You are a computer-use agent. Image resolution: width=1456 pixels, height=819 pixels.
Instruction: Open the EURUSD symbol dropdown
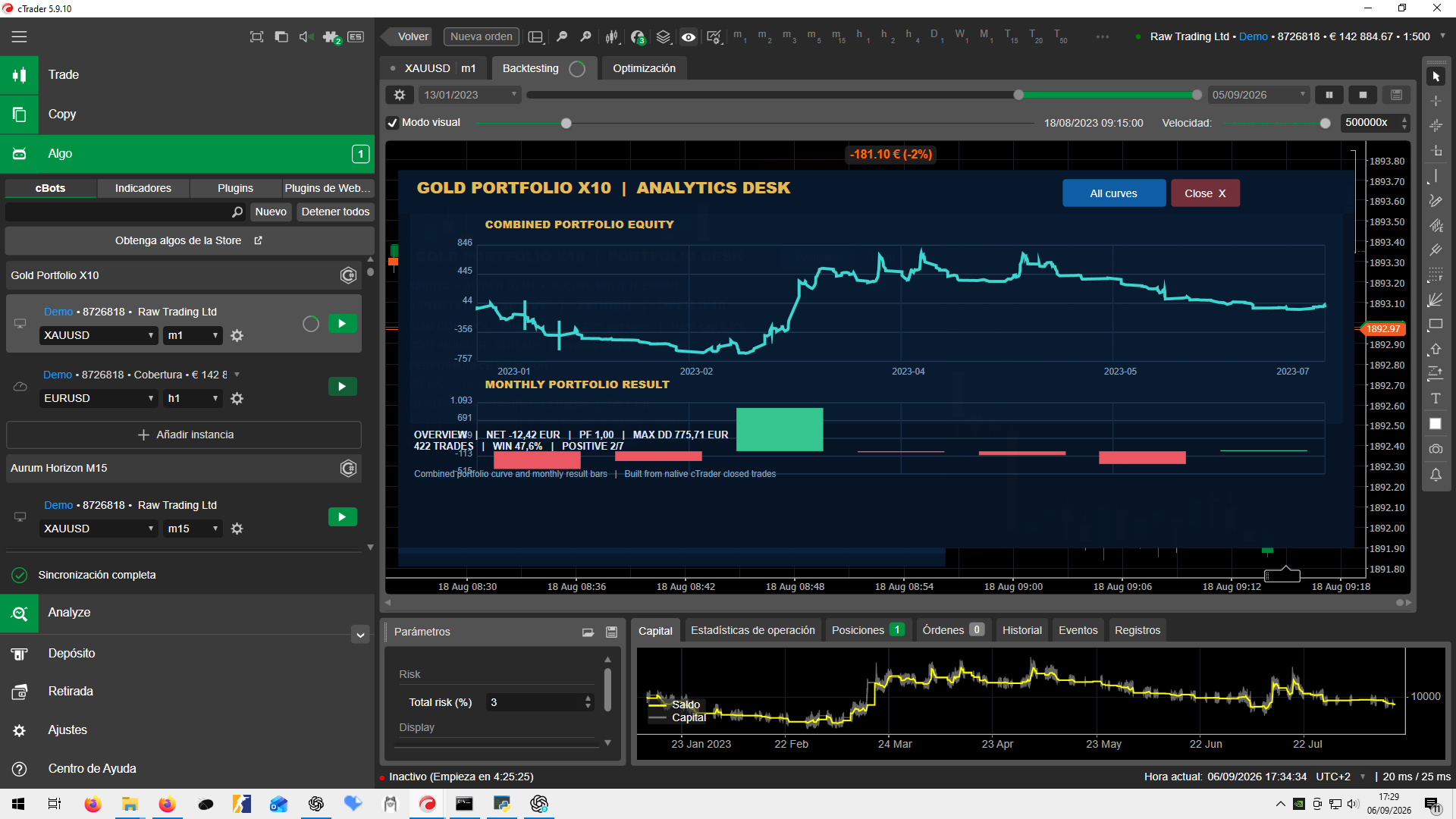pyautogui.click(x=99, y=398)
